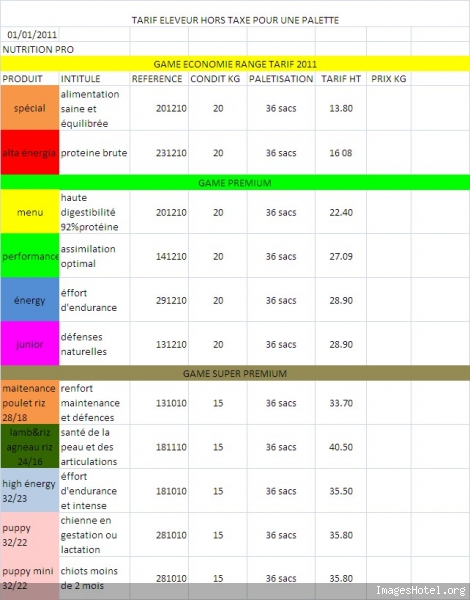470x600 pixels.
Task: Click 'chienne en gestation ou lactation' cell
Action: [94, 535]
